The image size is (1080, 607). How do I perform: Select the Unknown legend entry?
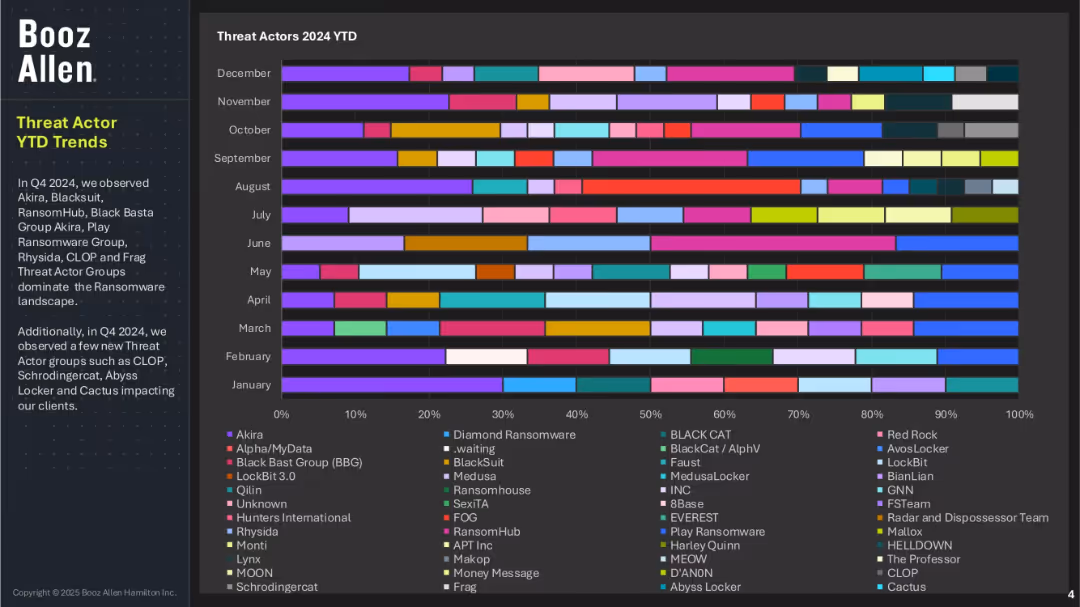pos(256,504)
